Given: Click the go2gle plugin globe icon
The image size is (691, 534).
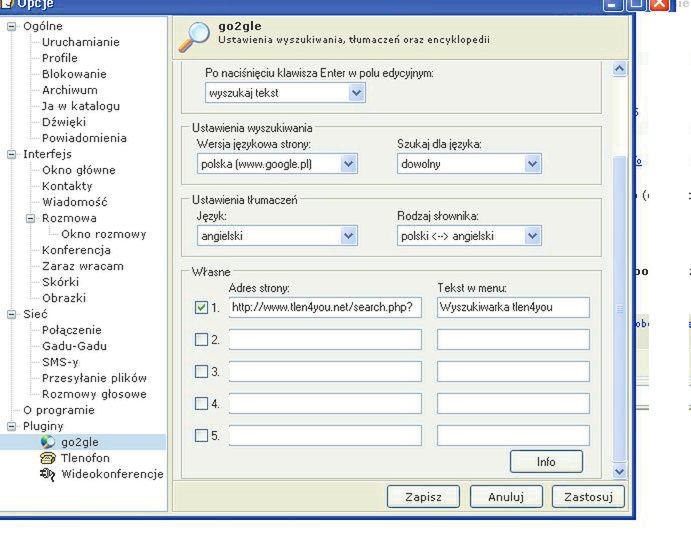Looking at the screenshot, I should (48, 441).
